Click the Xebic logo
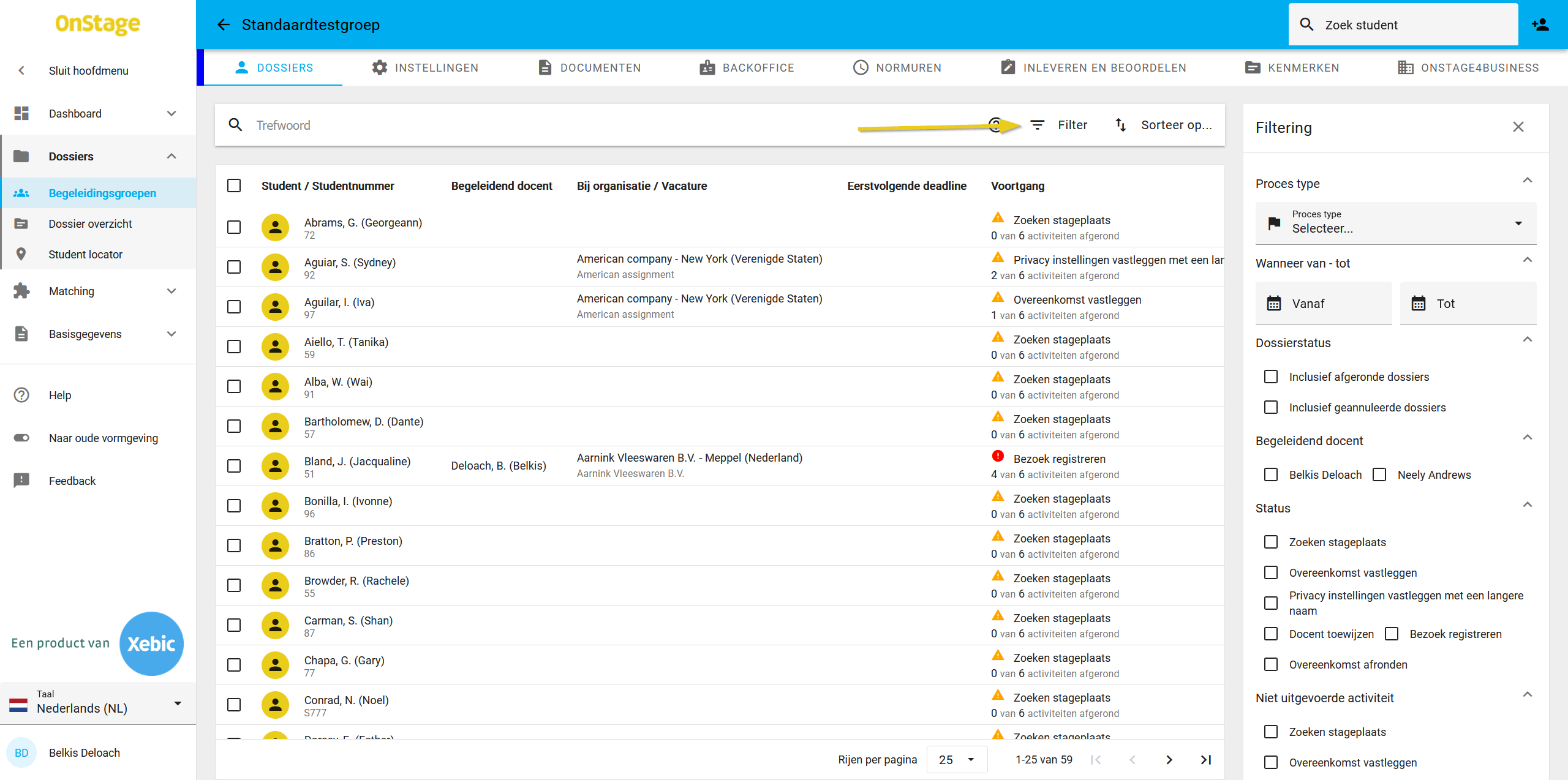1568x780 pixels. tap(151, 643)
